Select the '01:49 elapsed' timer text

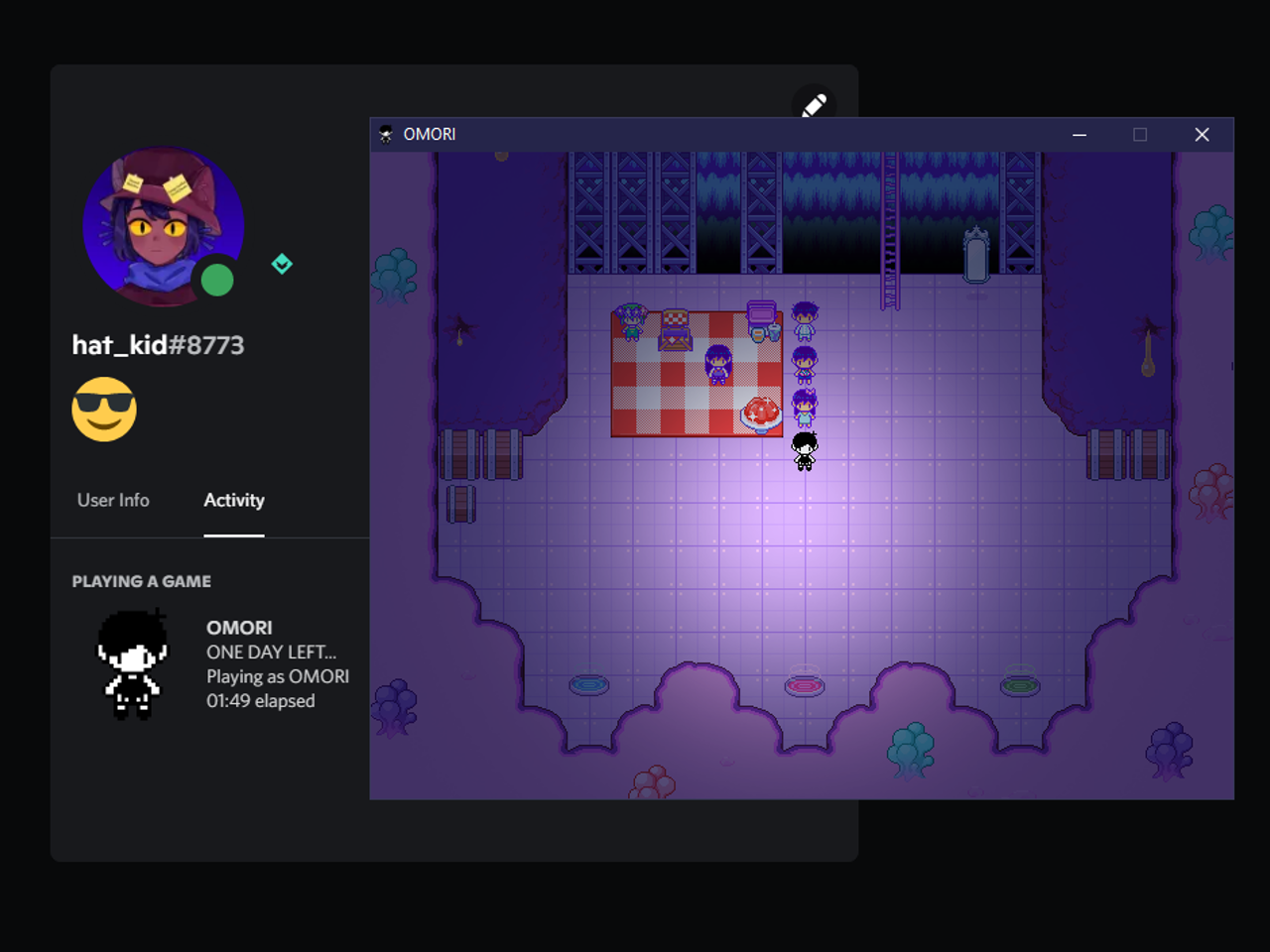click(261, 701)
